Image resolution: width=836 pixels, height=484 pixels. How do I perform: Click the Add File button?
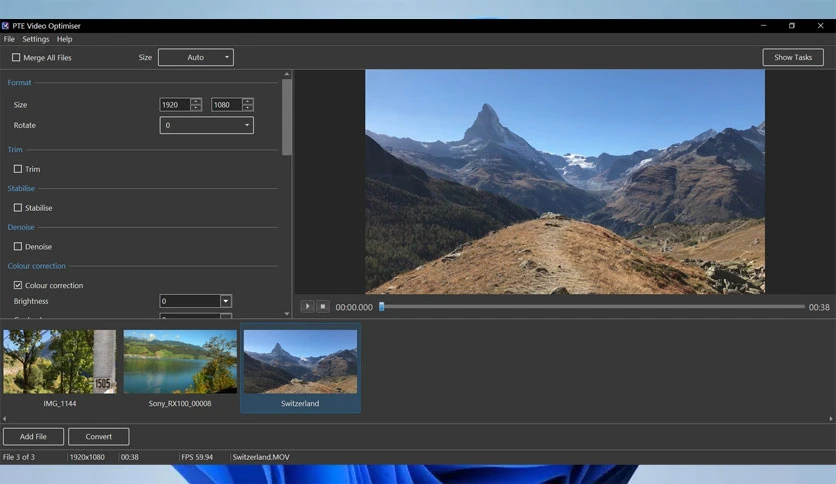33,437
